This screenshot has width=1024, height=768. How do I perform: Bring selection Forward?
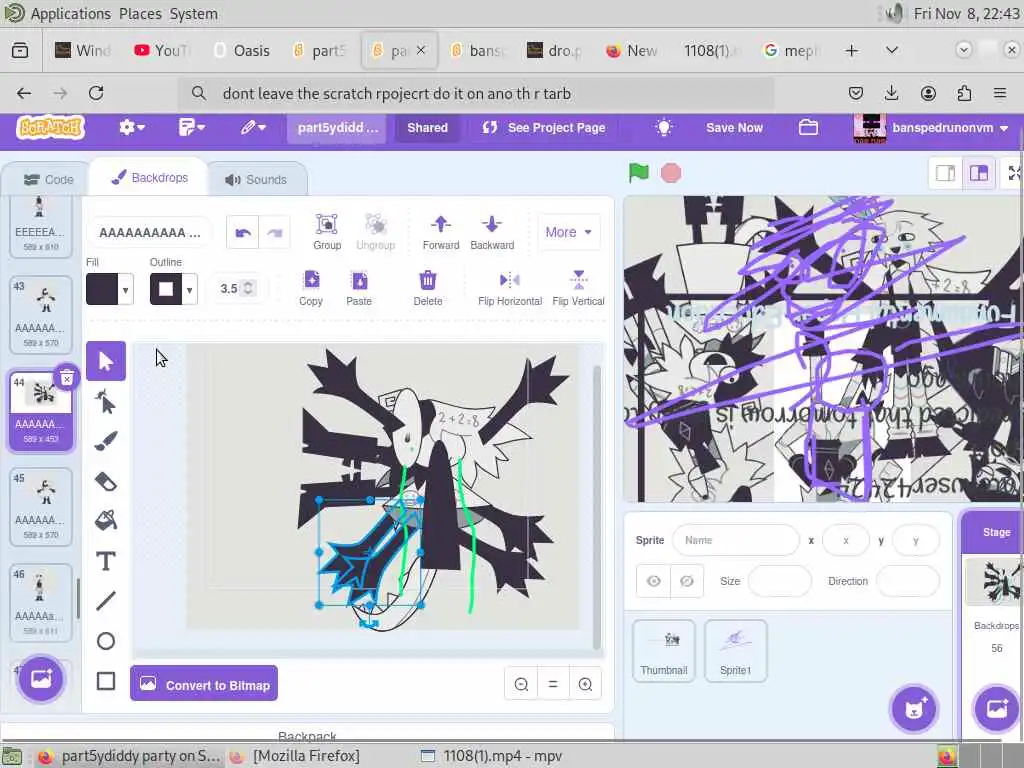click(441, 232)
